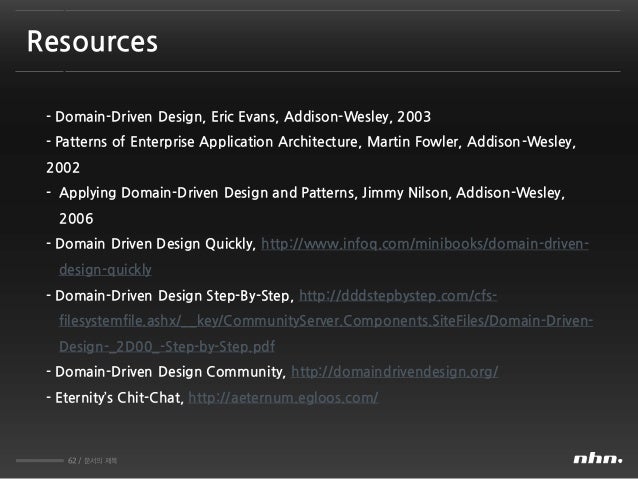Select the 'Patterns of Enterprise Application Architecture' line
Screen dimensions: 638x479
311,142
